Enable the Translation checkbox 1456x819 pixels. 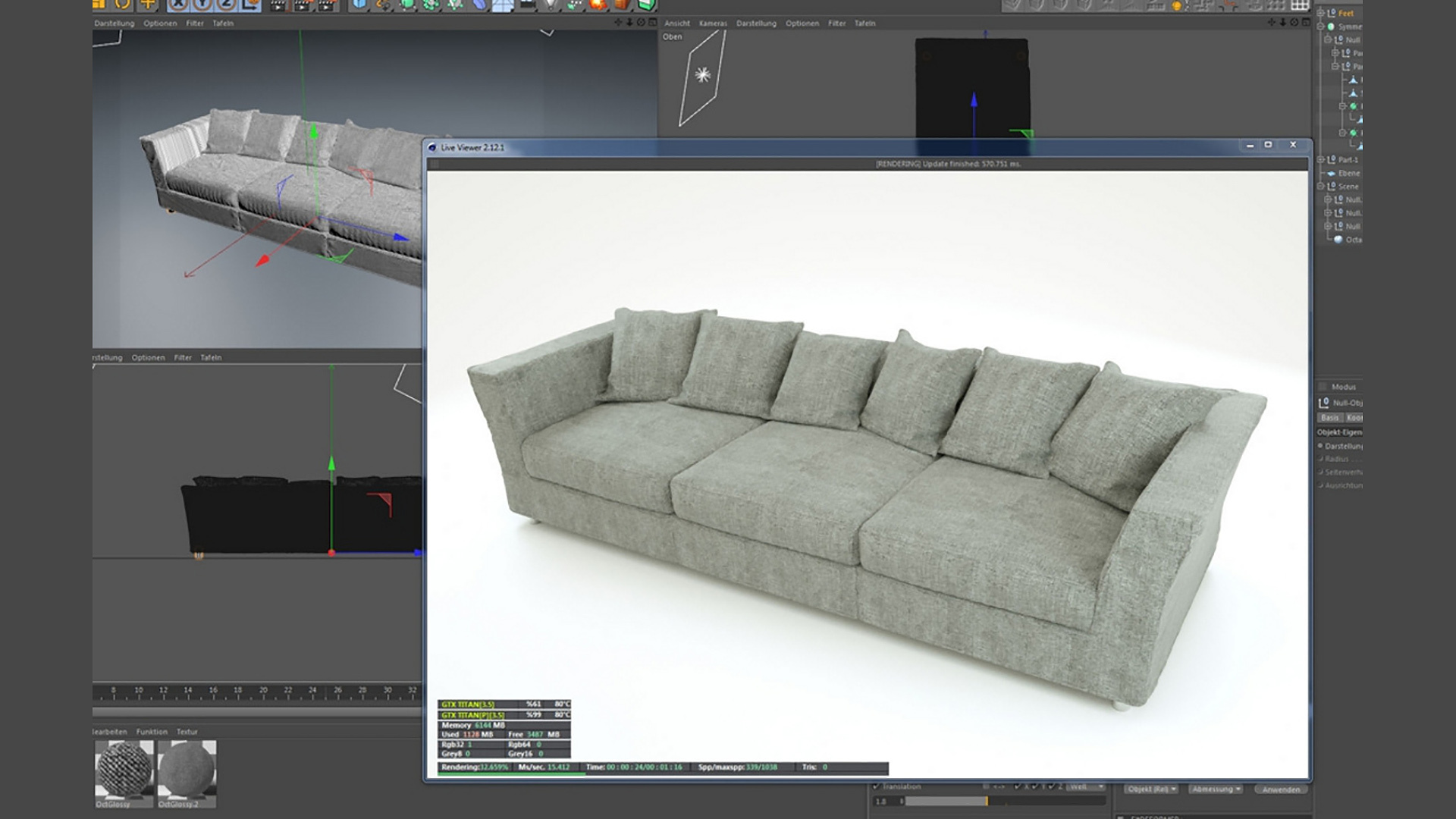[x=876, y=786]
